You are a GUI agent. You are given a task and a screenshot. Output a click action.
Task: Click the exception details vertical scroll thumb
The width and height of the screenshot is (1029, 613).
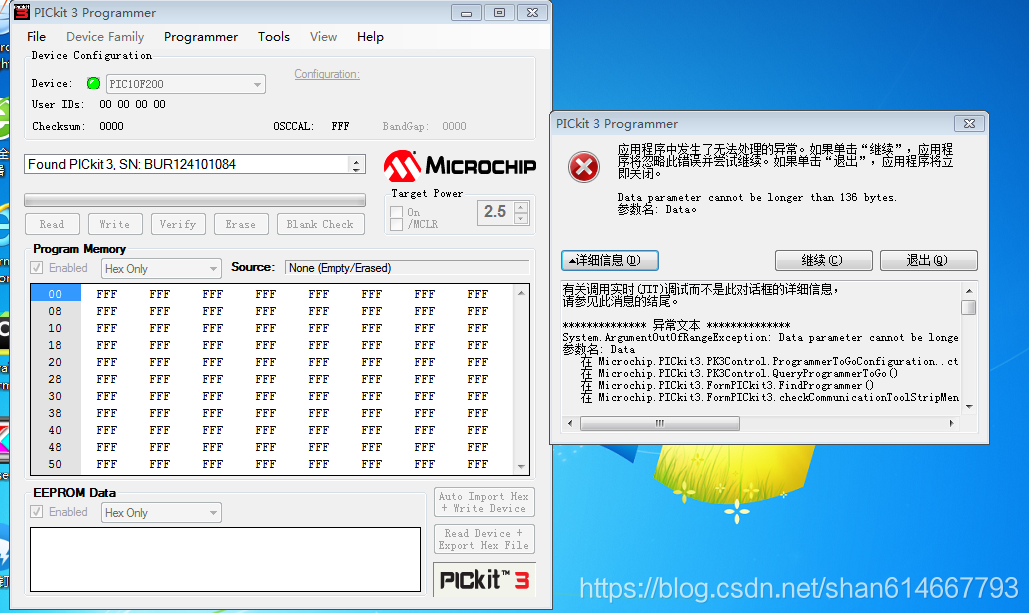coord(969,307)
